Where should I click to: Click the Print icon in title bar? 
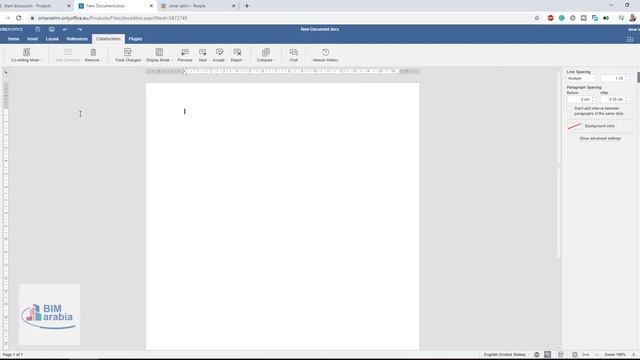[x=51, y=29]
